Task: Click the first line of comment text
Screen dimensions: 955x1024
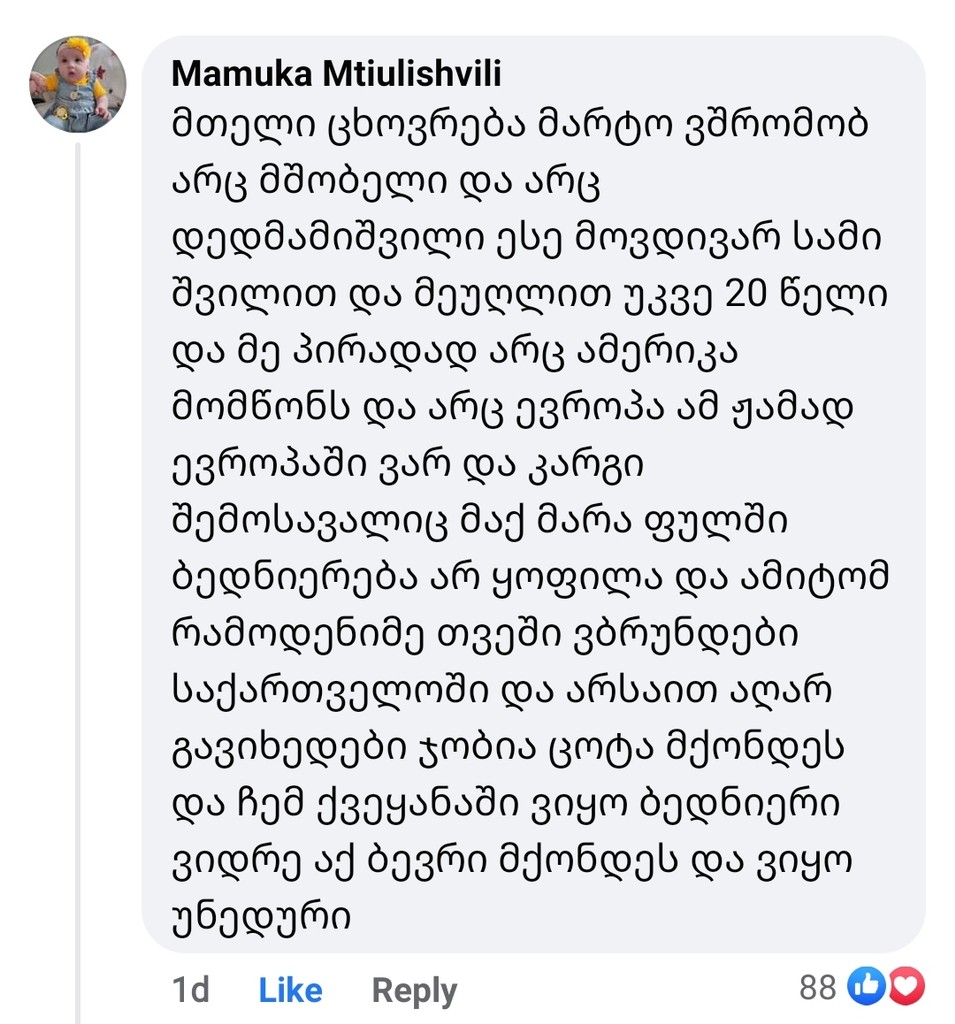Action: point(519,127)
